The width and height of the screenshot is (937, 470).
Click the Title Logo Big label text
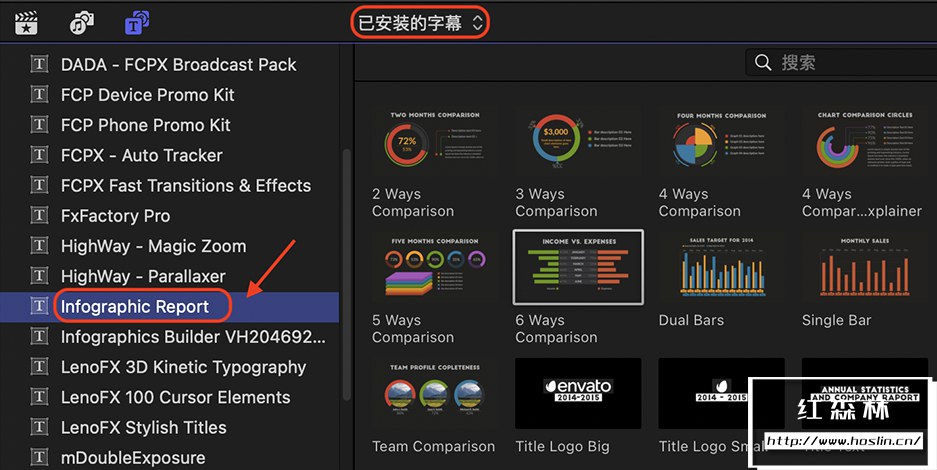tap(563, 446)
